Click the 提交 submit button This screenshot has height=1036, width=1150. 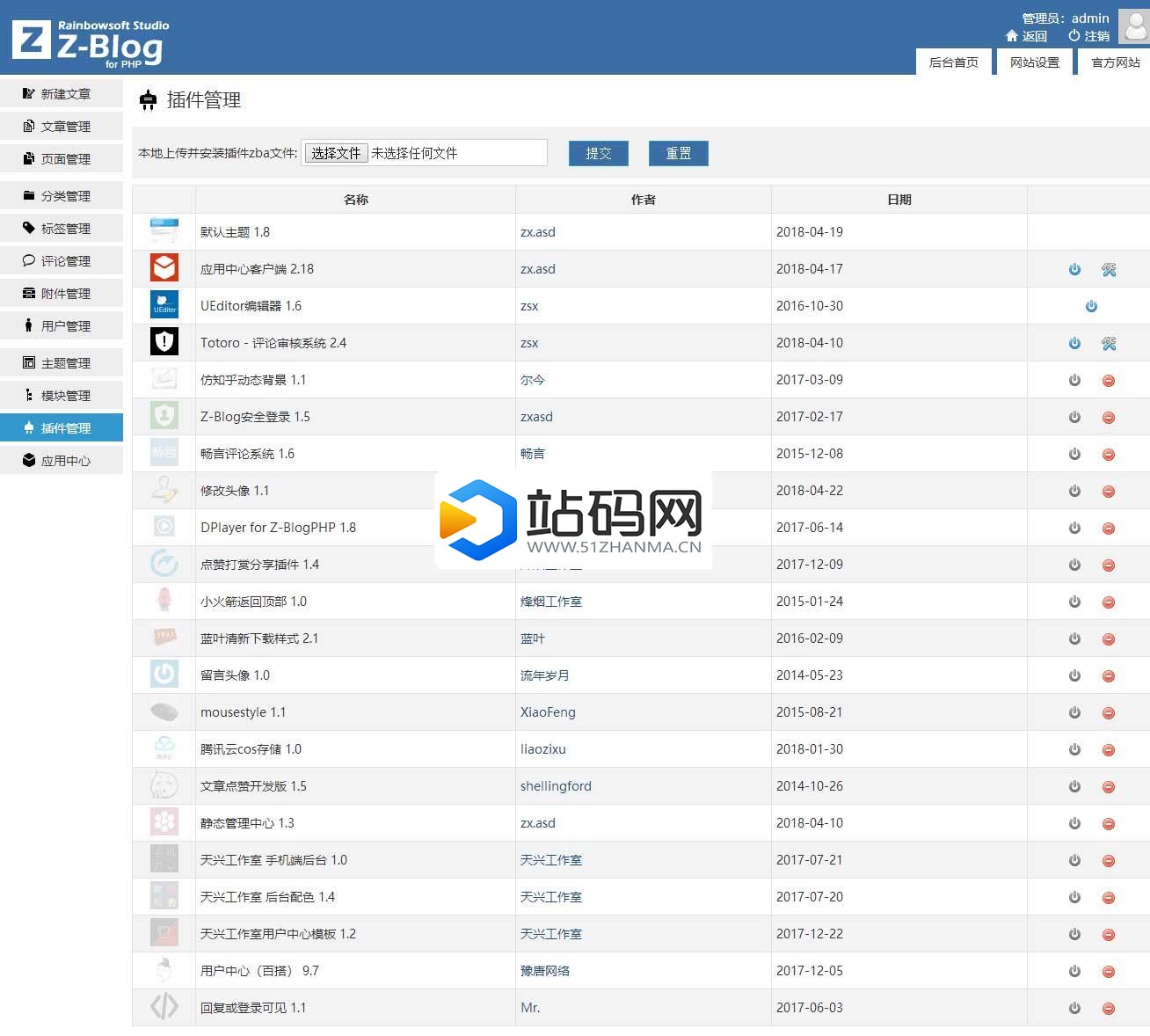pos(599,153)
